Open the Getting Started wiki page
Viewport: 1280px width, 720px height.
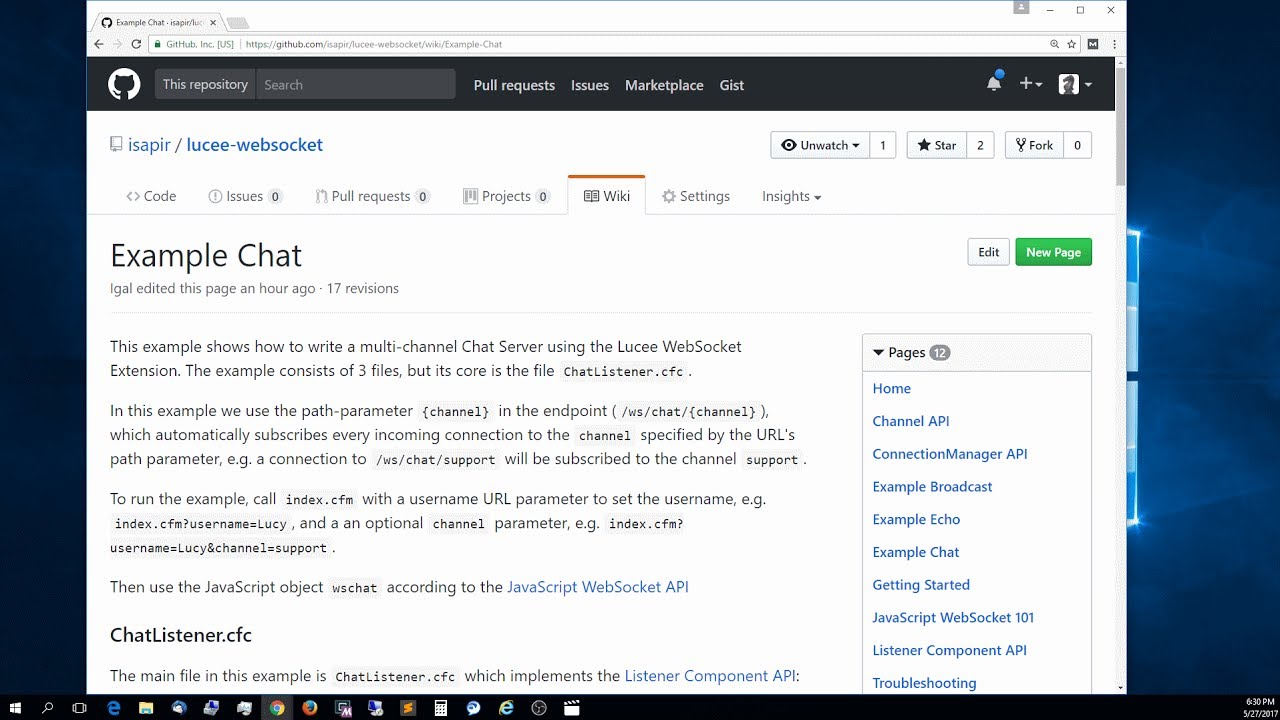tap(921, 585)
